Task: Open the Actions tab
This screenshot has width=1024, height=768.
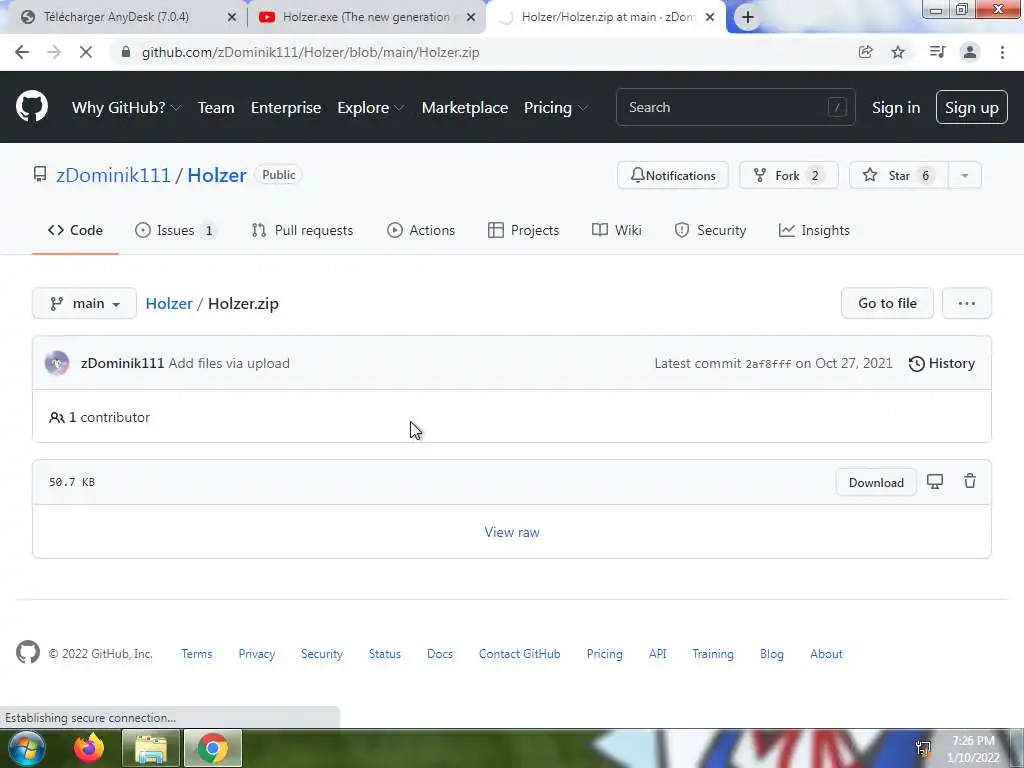Action: (421, 231)
